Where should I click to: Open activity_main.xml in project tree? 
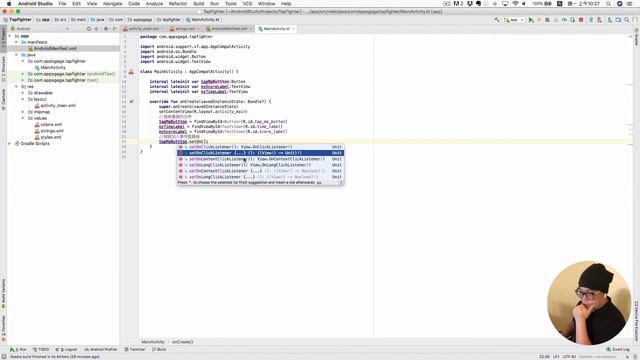[x=58, y=105]
